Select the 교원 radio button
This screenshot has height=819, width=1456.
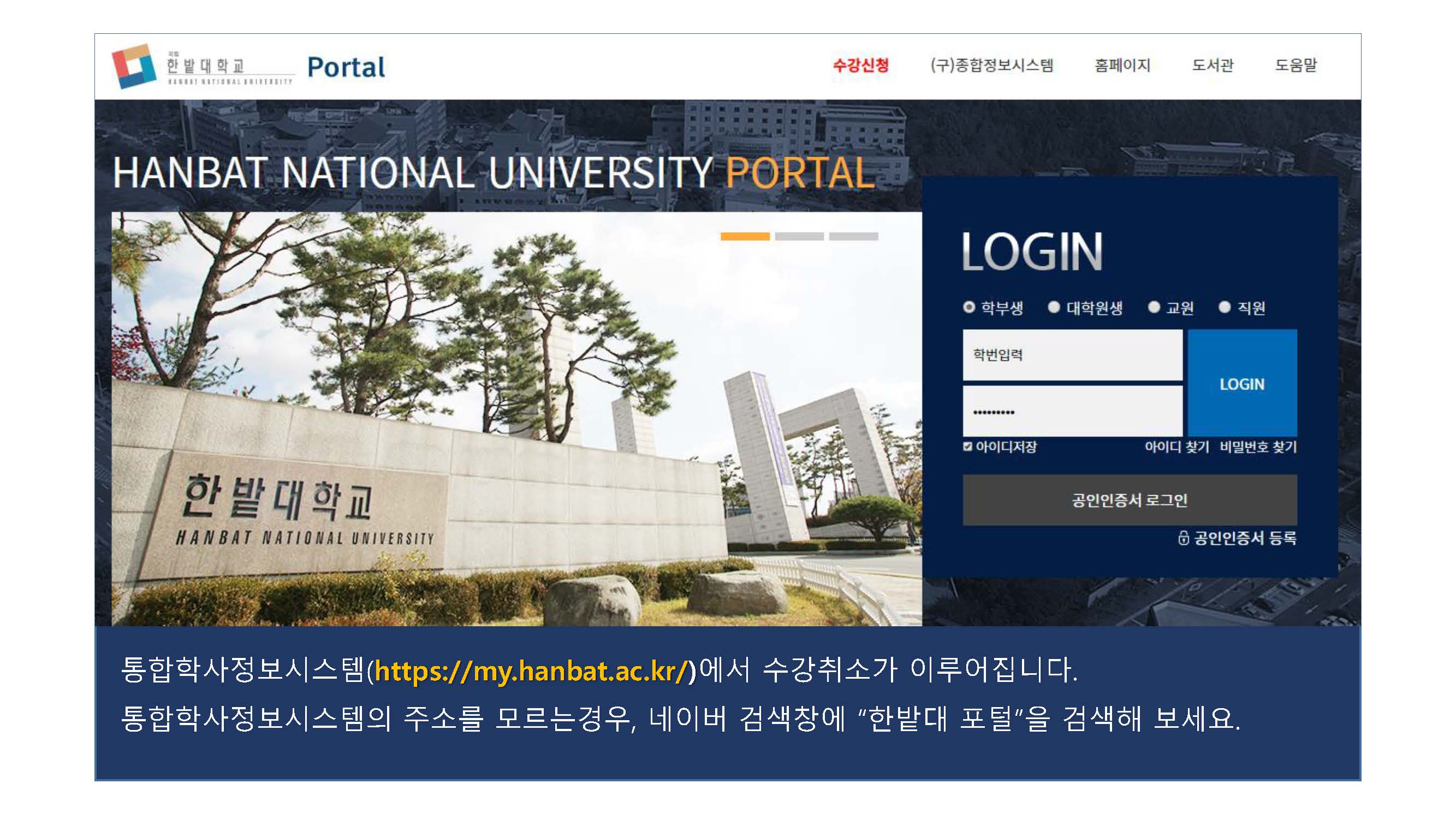[x=1154, y=307]
